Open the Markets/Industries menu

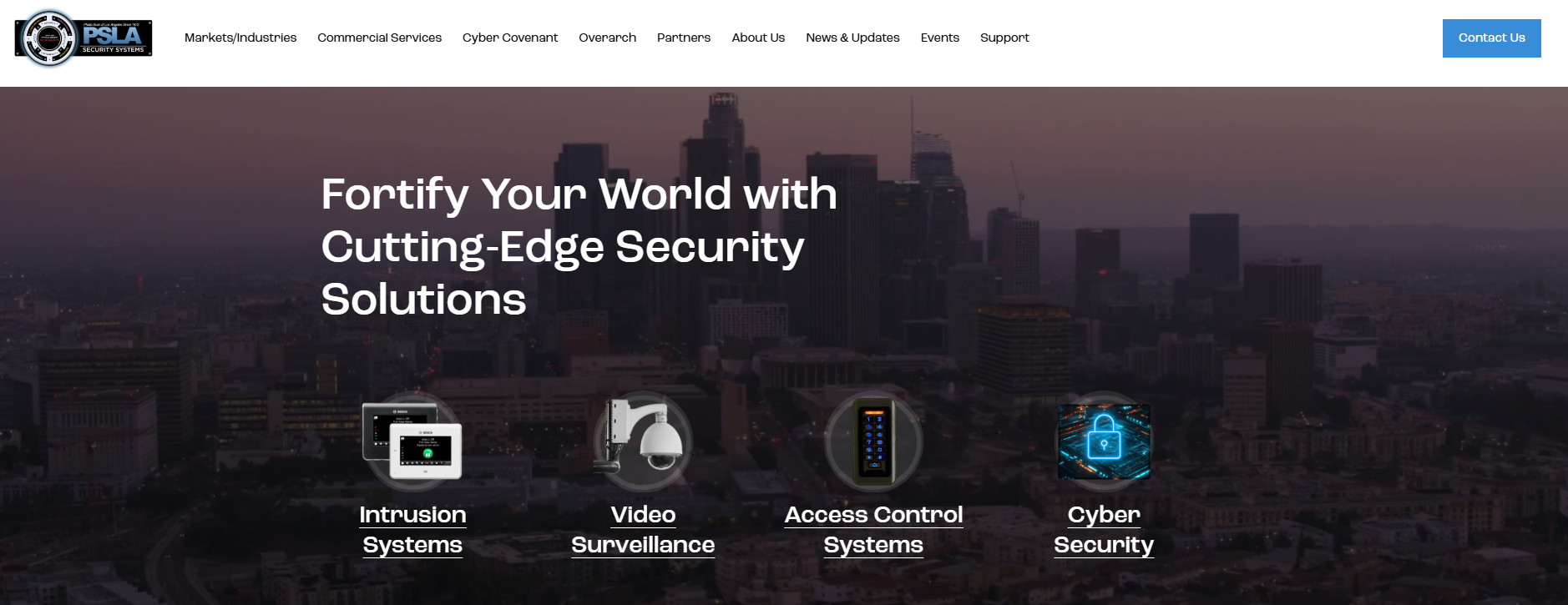click(240, 38)
